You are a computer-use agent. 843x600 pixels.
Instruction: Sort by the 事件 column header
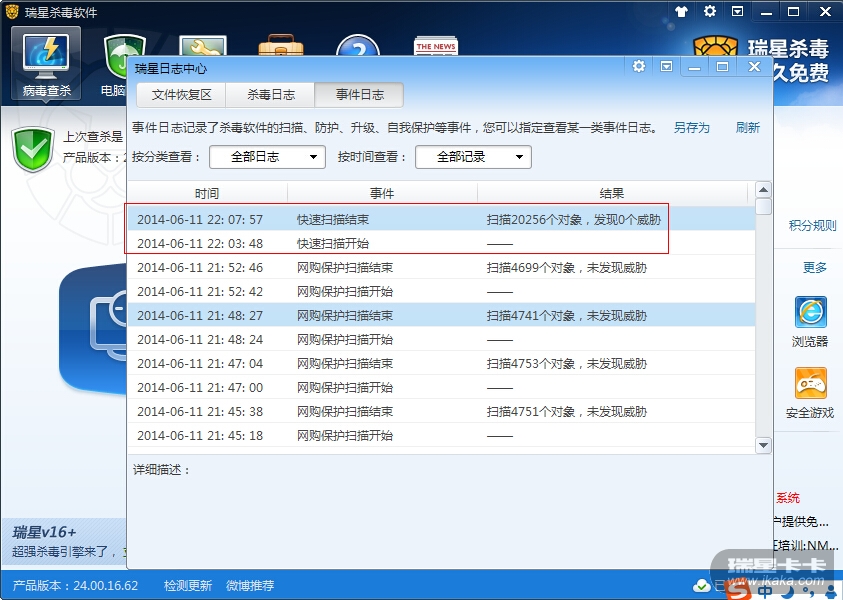[x=382, y=194]
